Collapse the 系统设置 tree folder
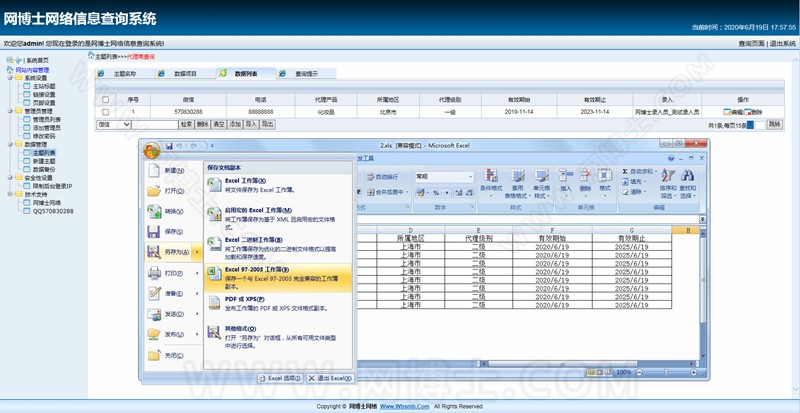The image size is (800, 413). [x=11, y=78]
